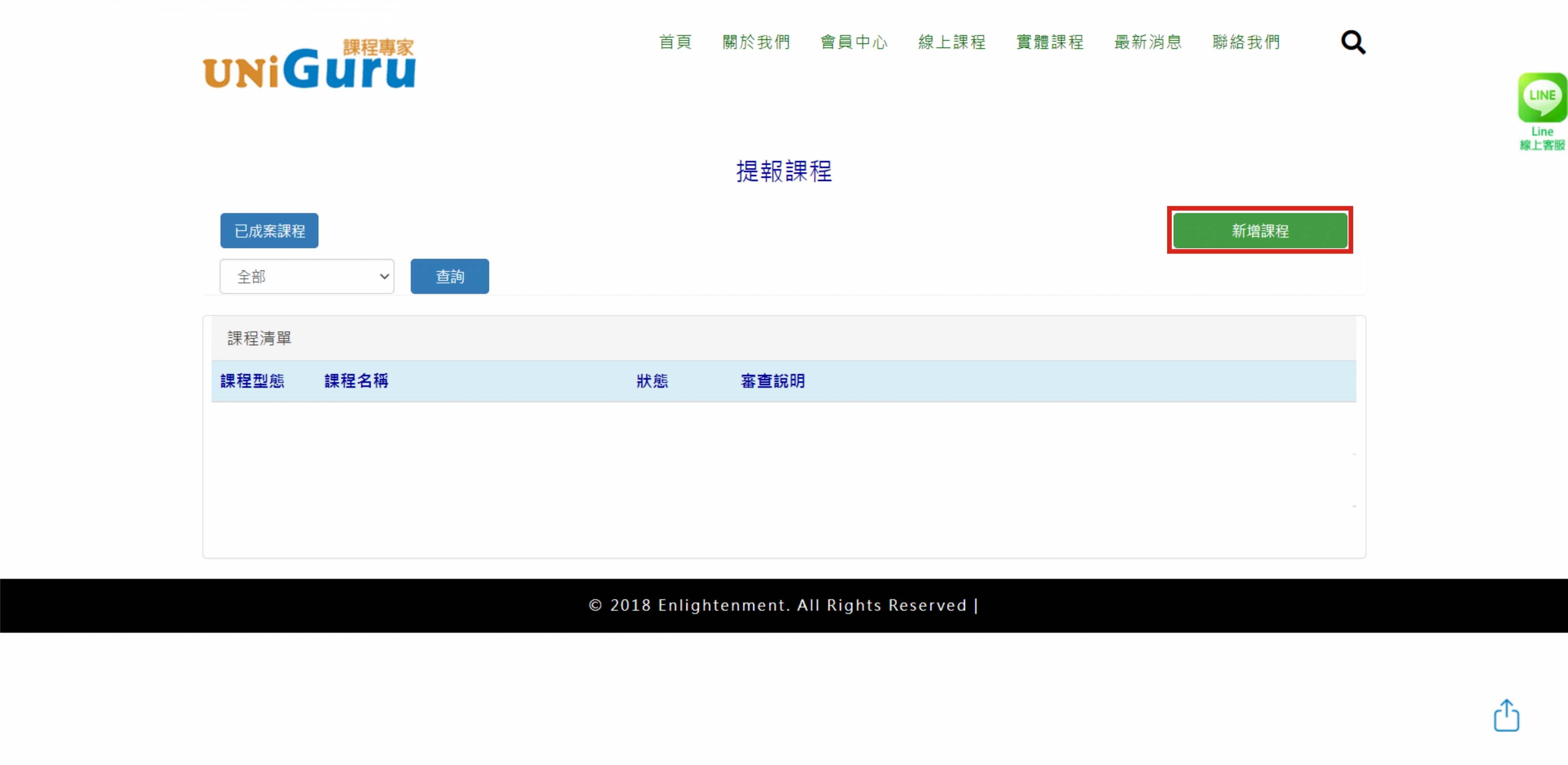1568x765 pixels.
Task: Open 最新消息 menu item
Action: pyautogui.click(x=1148, y=42)
